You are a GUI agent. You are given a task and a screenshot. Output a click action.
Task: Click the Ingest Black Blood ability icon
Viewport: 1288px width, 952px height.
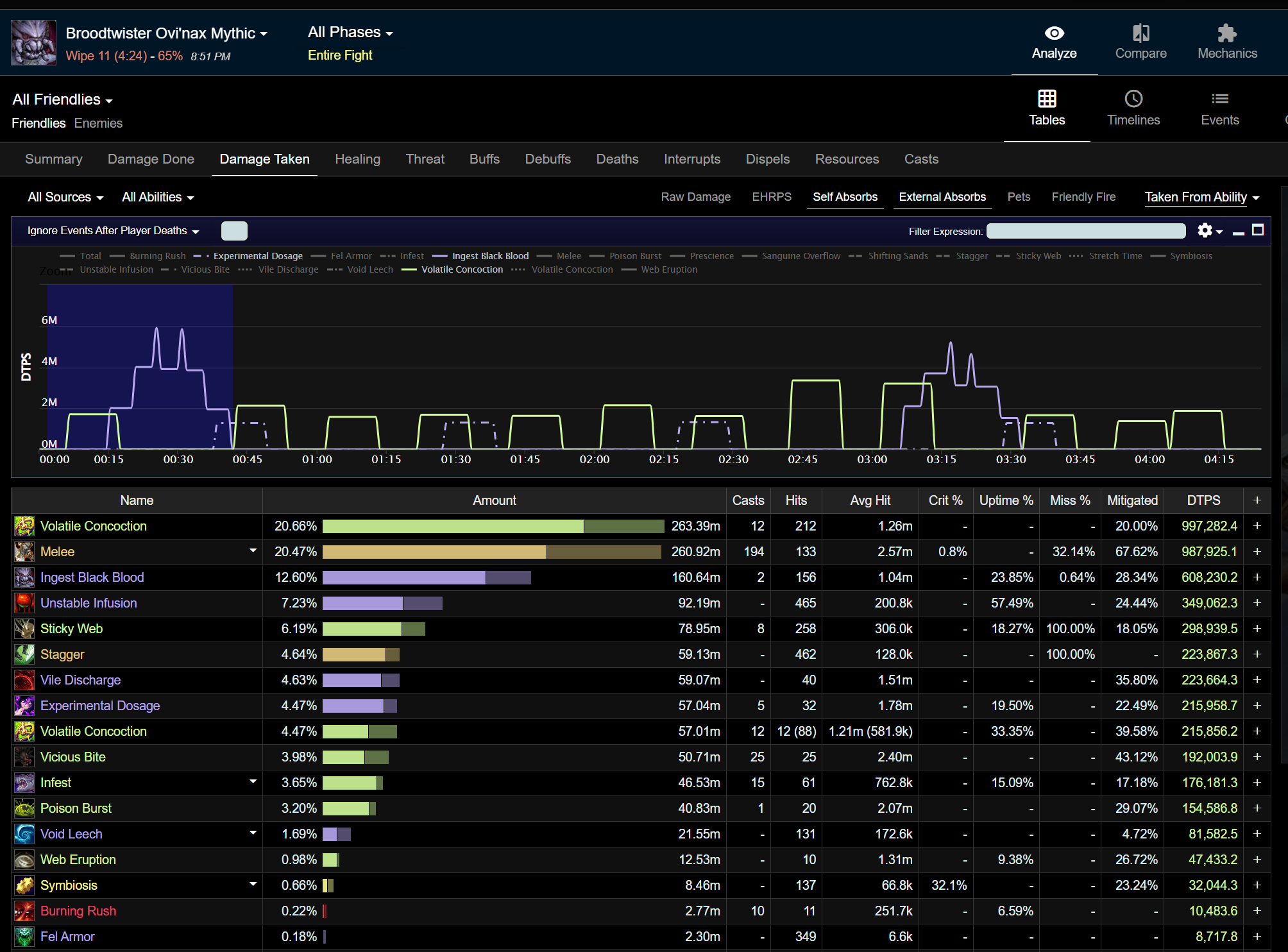click(x=24, y=577)
